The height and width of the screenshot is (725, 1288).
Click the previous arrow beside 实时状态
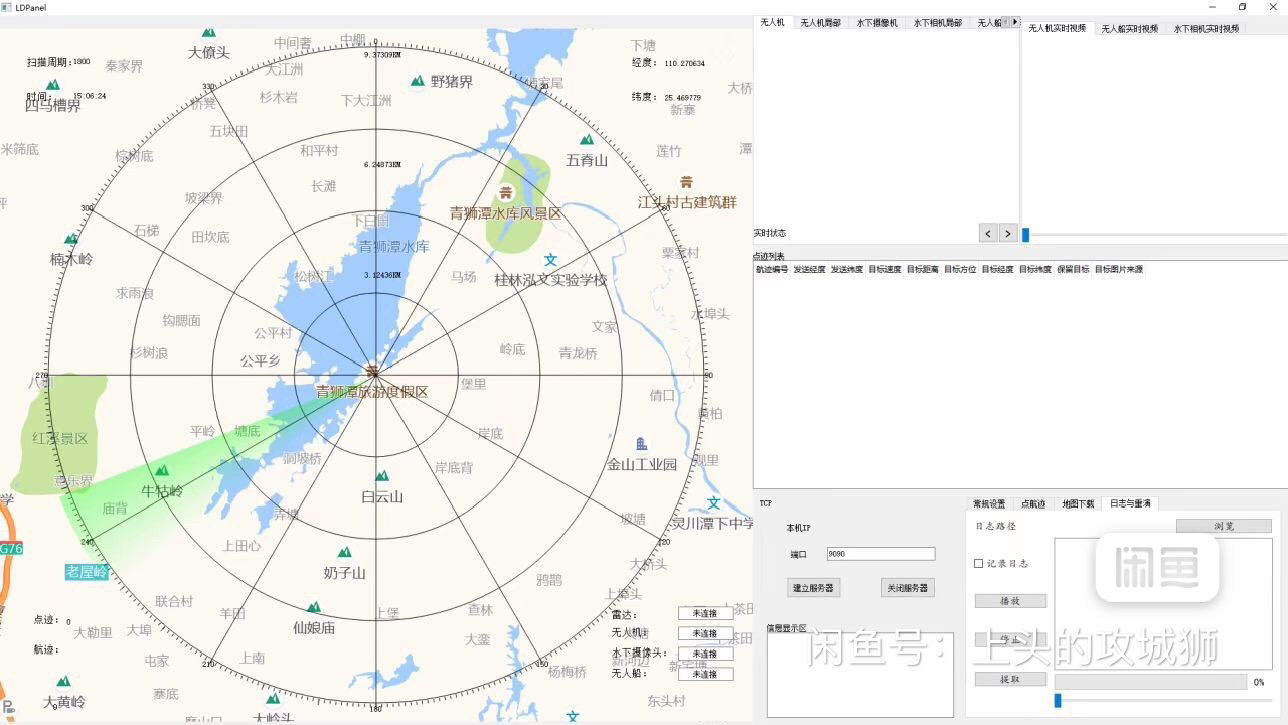[x=988, y=233]
